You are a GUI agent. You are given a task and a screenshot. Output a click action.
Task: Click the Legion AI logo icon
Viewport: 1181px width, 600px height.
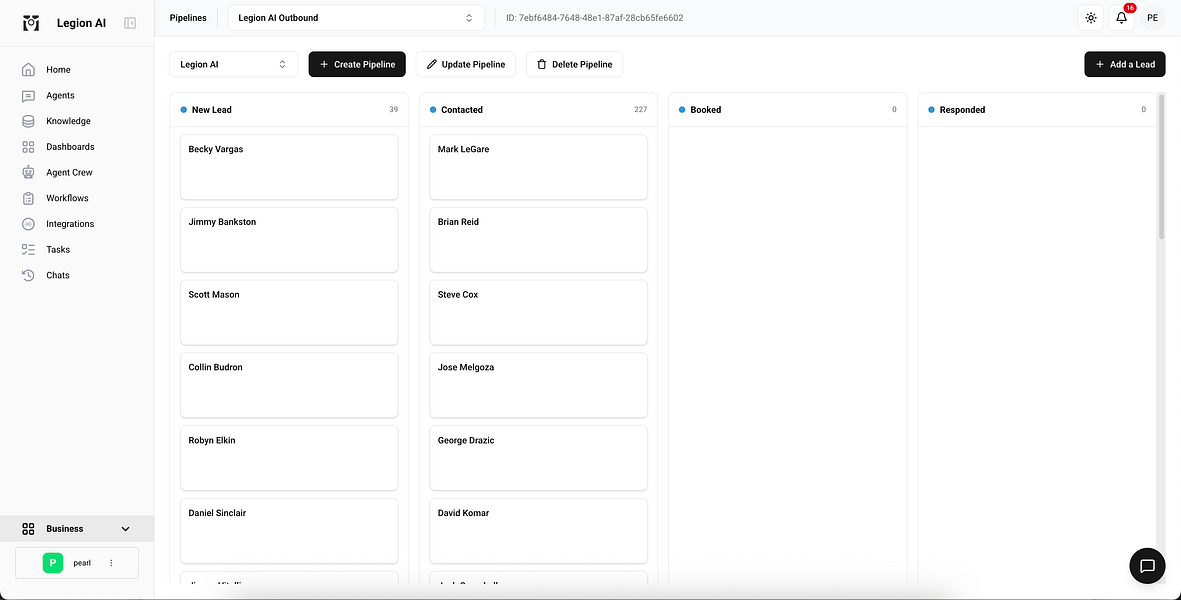[31, 23]
